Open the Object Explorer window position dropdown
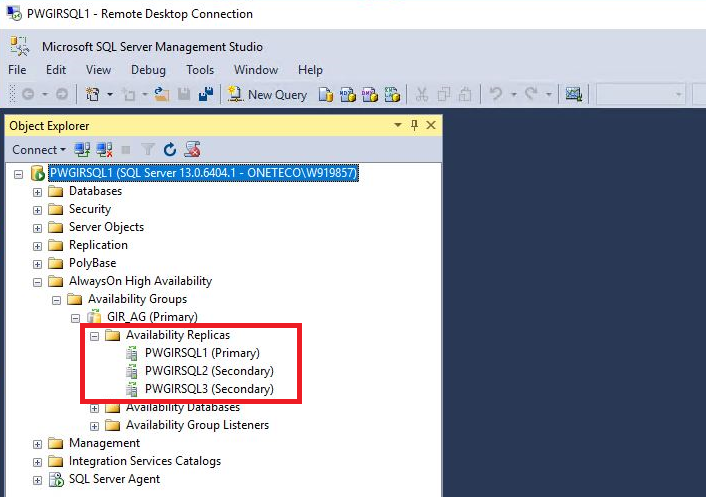 [x=398, y=125]
